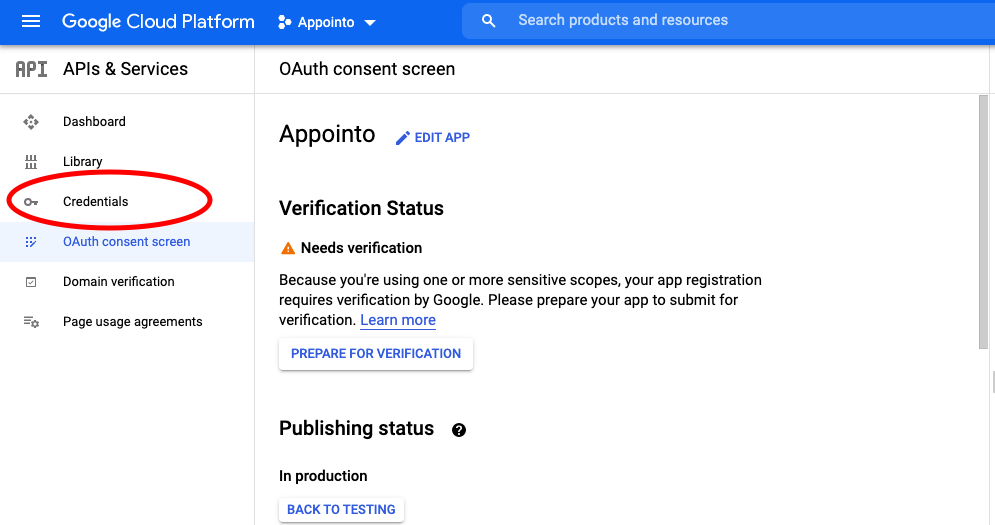
Task: Click the Appointo project hexagon icon
Action: click(284, 22)
